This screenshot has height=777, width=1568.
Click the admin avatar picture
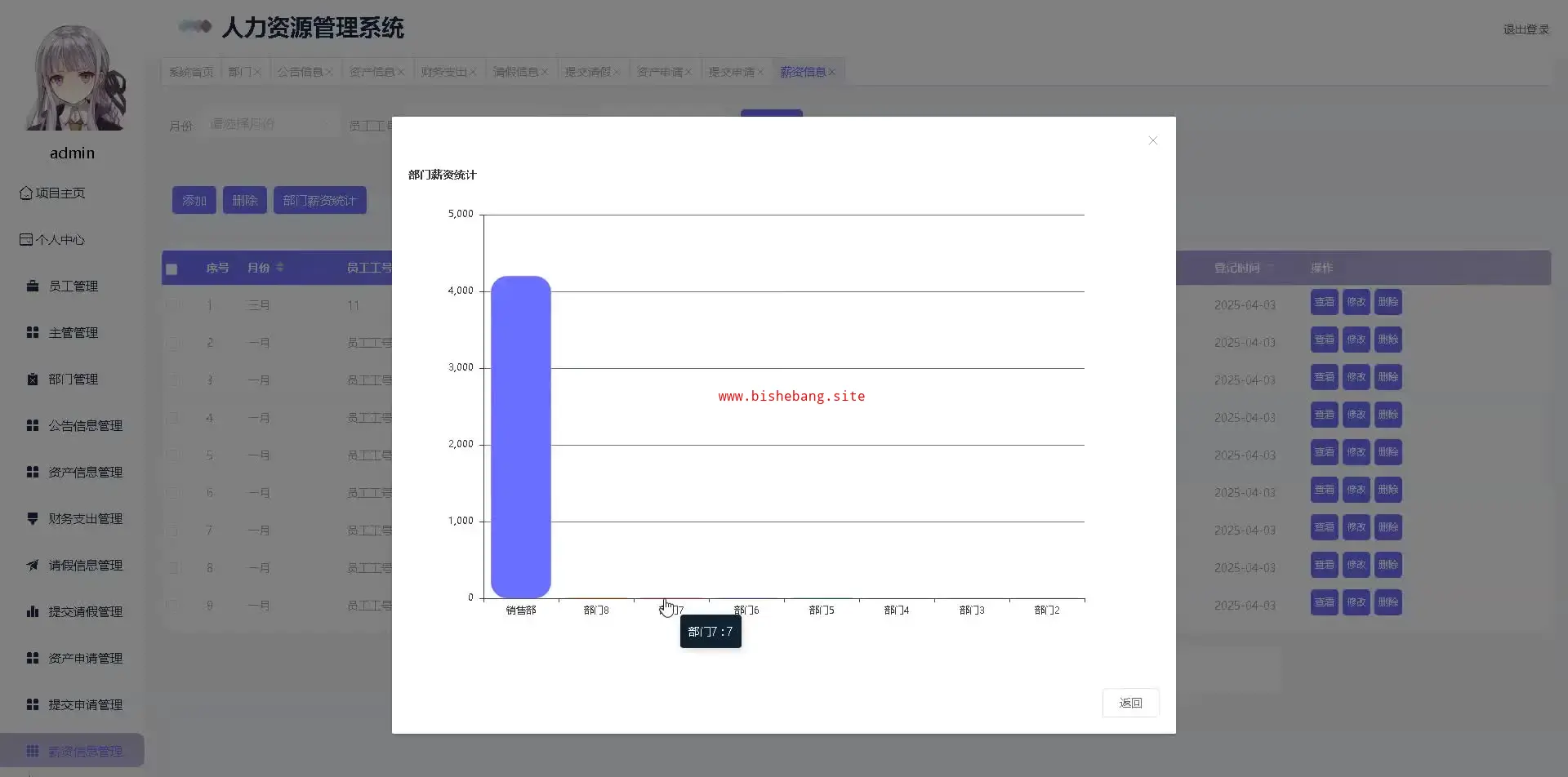(x=76, y=78)
